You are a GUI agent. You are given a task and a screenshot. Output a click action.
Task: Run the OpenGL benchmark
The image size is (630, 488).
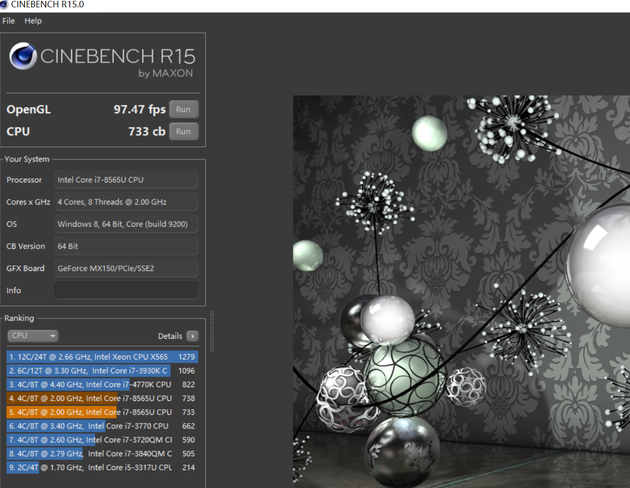(184, 109)
